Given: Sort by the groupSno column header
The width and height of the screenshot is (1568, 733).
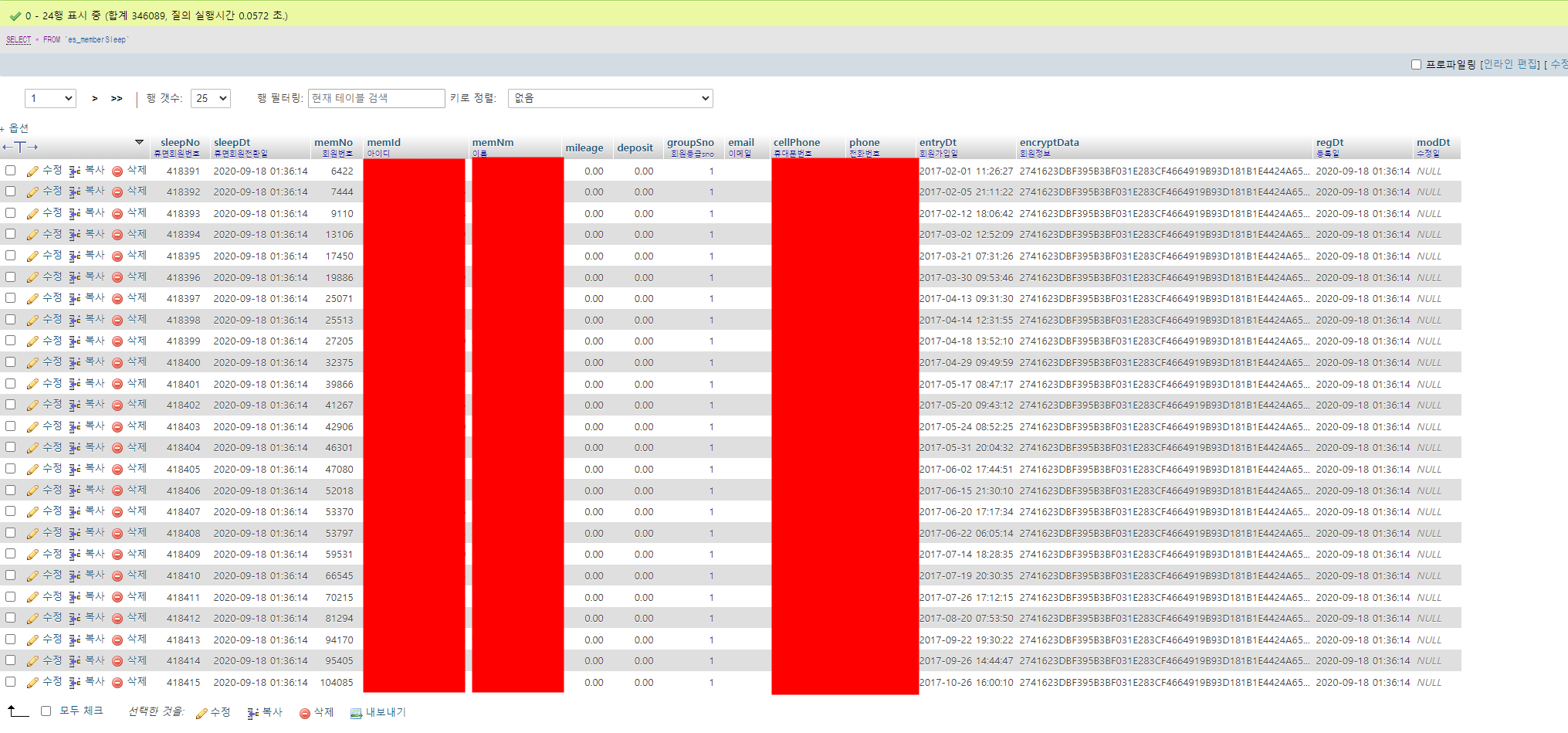Looking at the screenshot, I should [x=690, y=142].
